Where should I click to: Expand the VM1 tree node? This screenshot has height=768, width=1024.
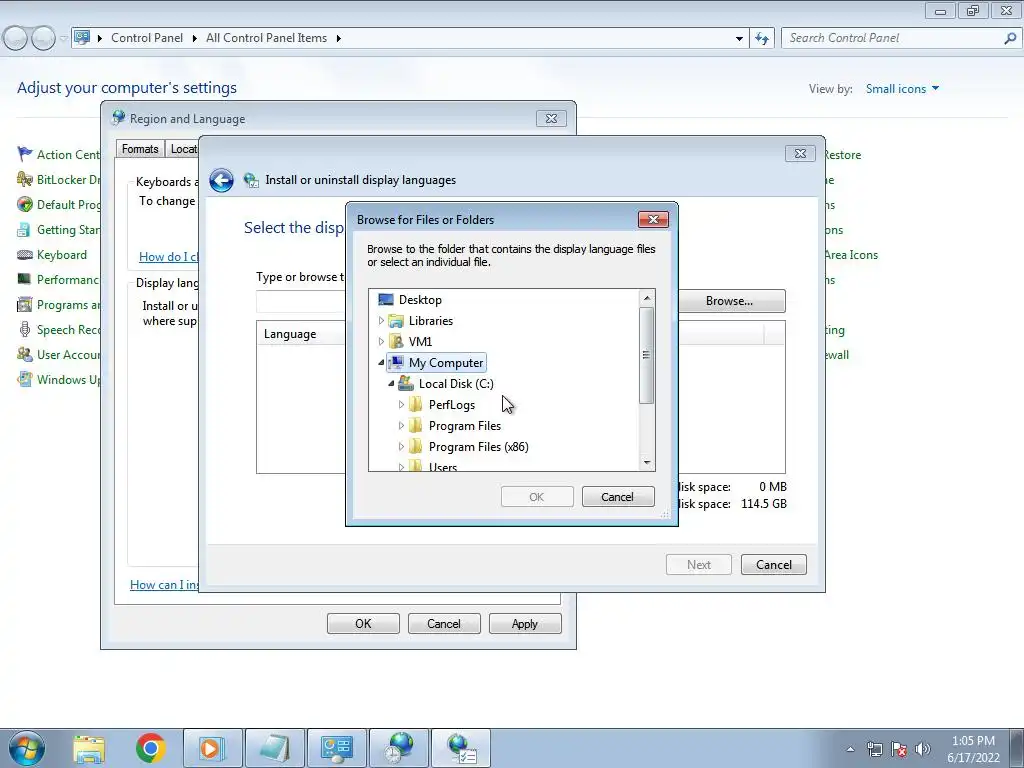(381, 342)
